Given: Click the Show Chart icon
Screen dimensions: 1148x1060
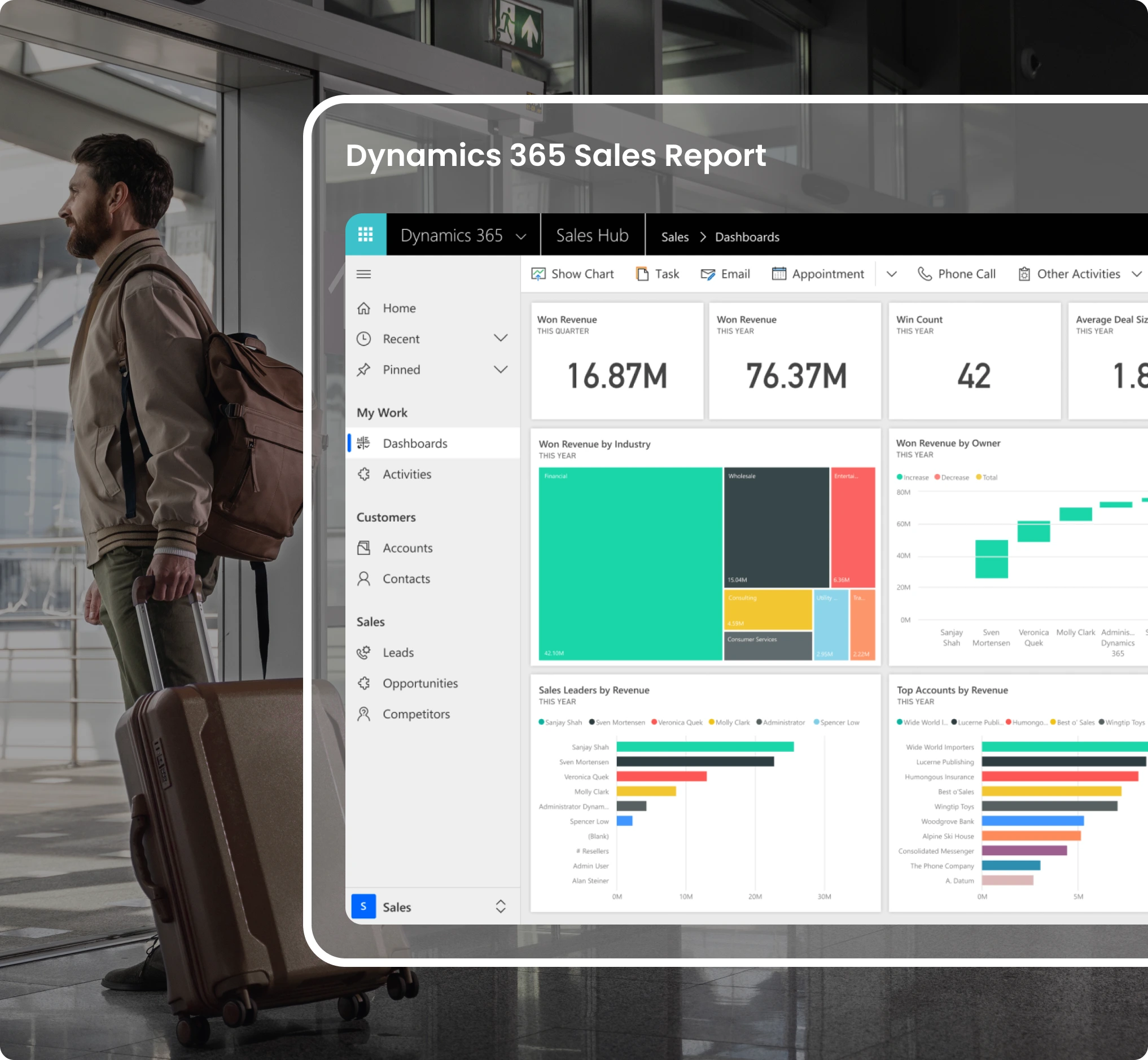Looking at the screenshot, I should point(538,274).
